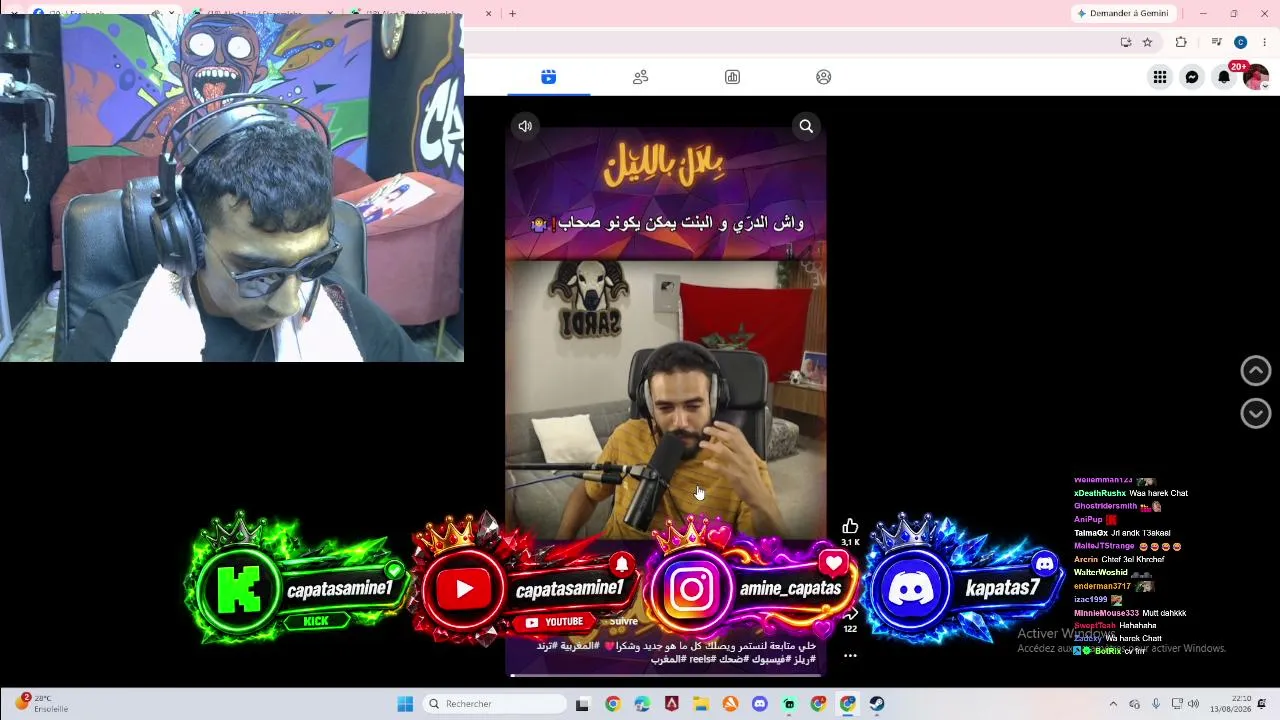The width and height of the screenshot is (1280, 720).
Task: Click the xDeathRushx chat message
Action: tap(1131, 493)
